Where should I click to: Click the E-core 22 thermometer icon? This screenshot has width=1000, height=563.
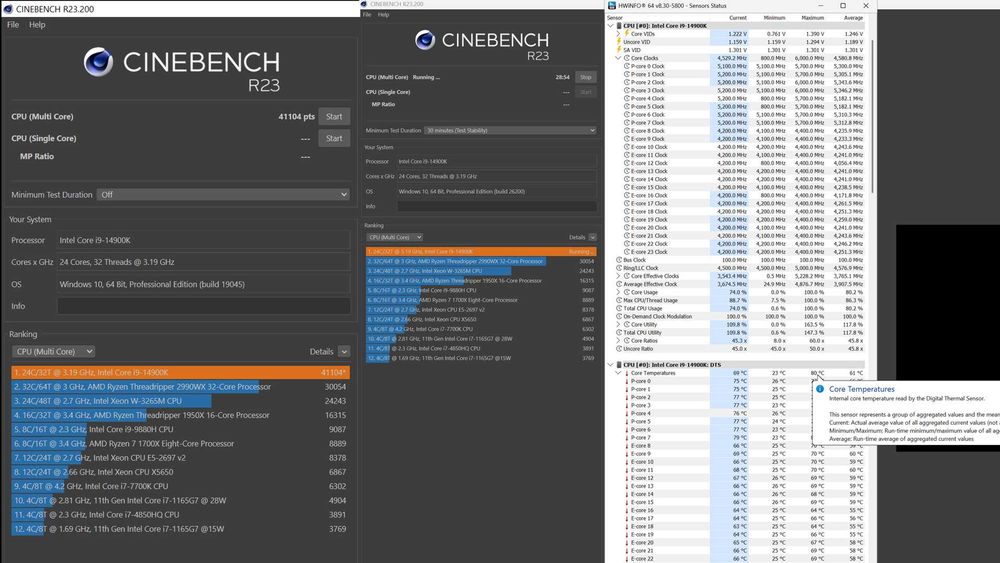627,559
